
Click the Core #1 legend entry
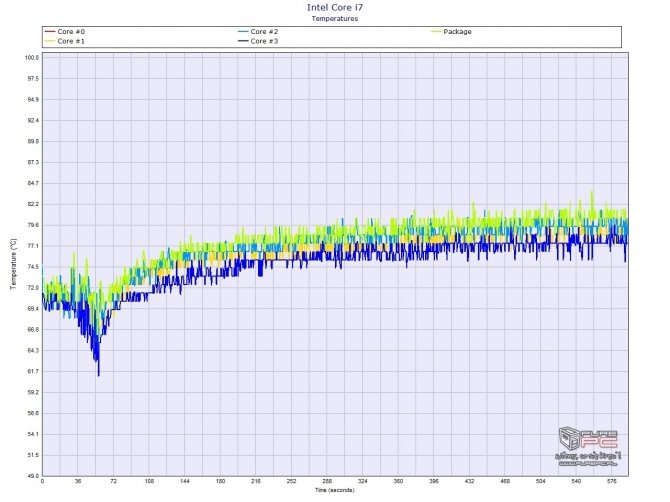[x=65, y=41]
